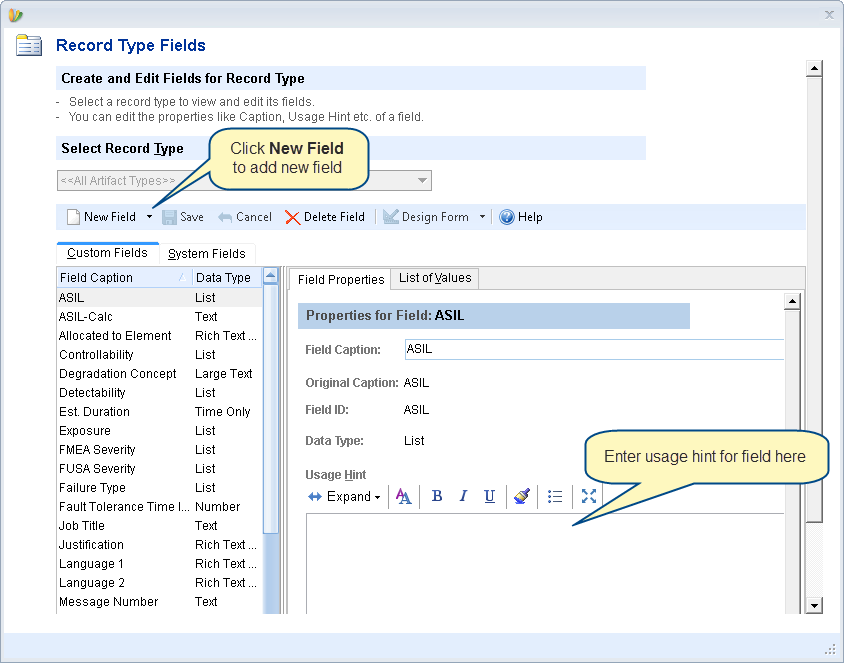The height and width of the screenshot is (663, 844).
Task: Click the Field Caption input box
Action: tap(594, 349)
